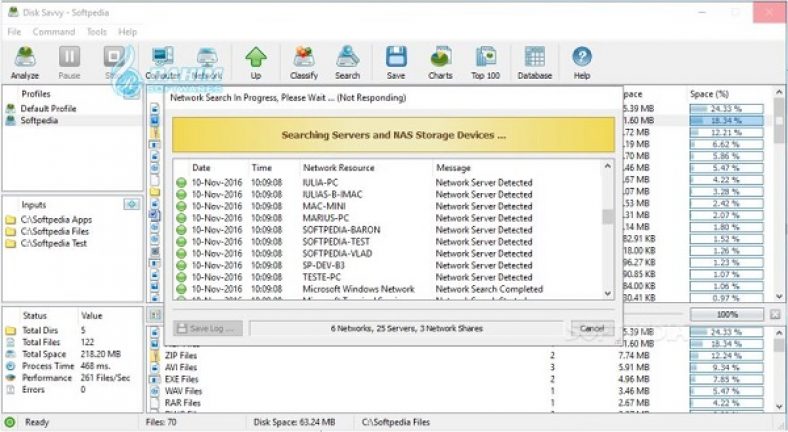
Task: Click the Pause toolbar icon
Action: click(x=69, y=62)
